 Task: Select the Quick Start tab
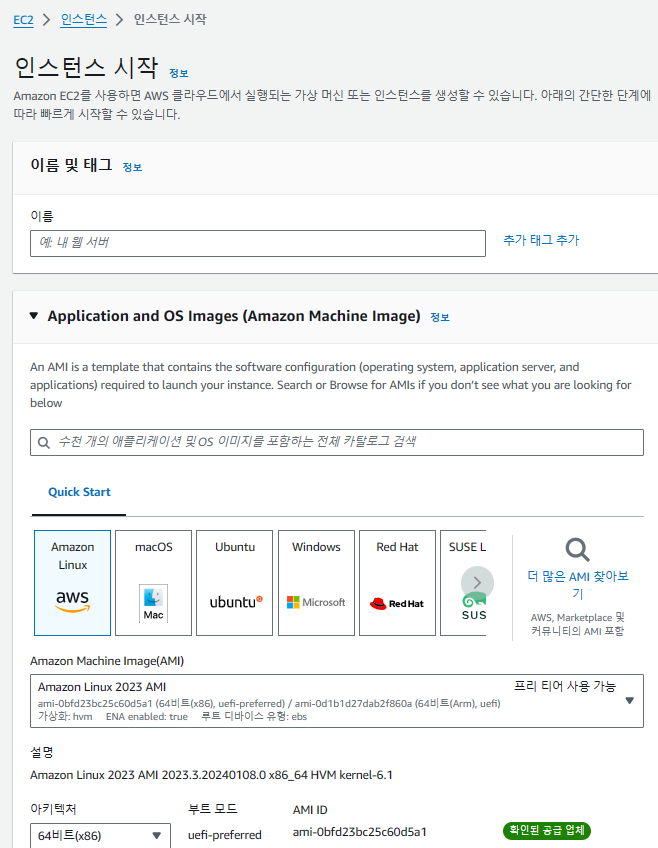(79, 492)
